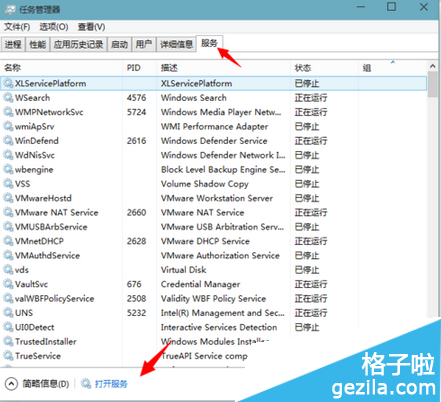The width and height of the screenshot is (441, 402).
Task: Click the gear icon beside VMUSBArbService
Action: [x=8, y=227]
